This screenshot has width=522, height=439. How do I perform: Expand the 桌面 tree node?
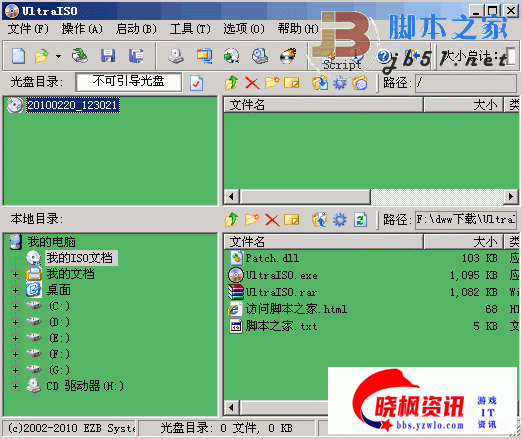tap(15, 290)
